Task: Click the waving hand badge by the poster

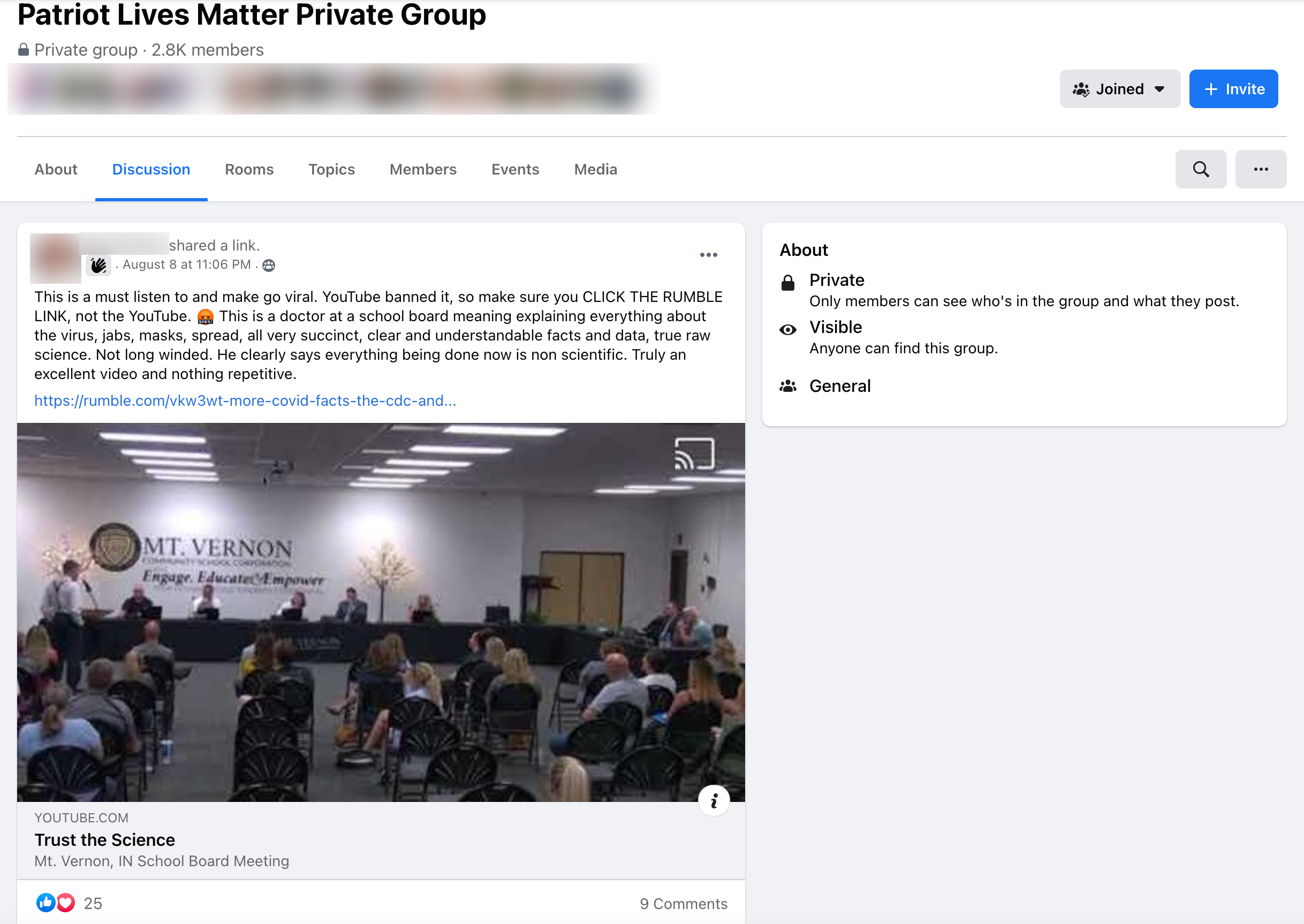Action: 98,266
